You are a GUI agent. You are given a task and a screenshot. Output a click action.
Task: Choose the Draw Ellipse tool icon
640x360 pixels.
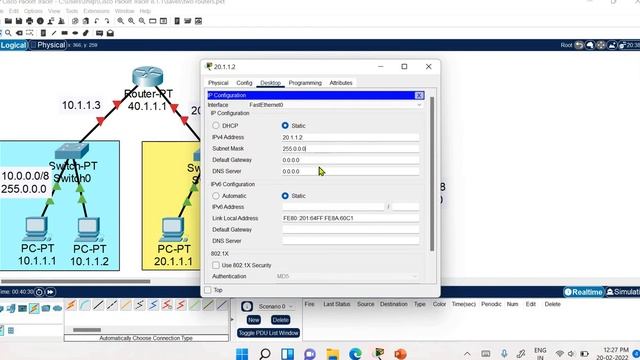pyautogui.click(x=75, y=33)
